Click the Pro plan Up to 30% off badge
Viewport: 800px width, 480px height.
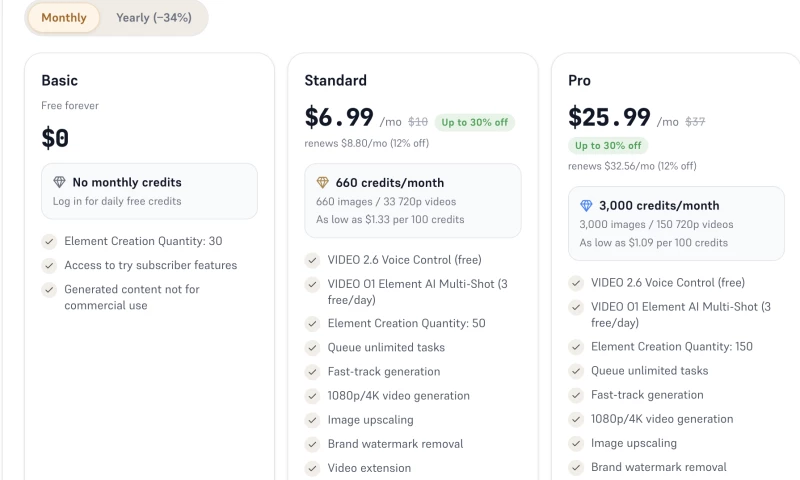point(608,145)
